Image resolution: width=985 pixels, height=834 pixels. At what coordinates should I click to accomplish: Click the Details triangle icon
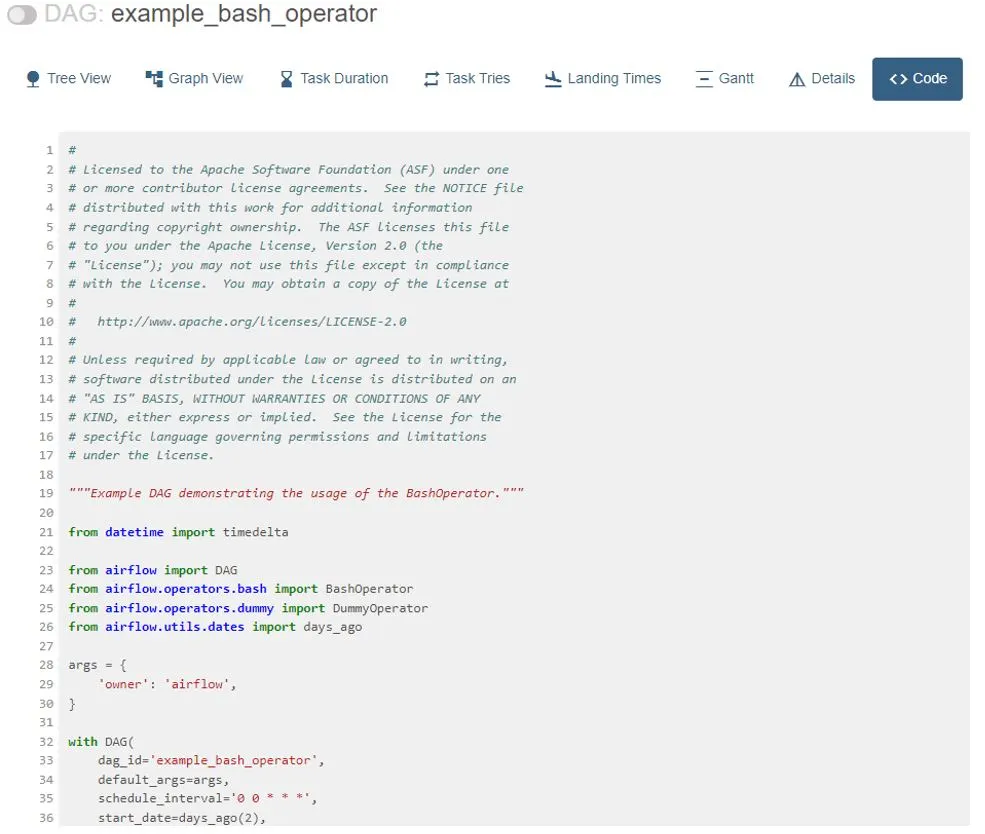pyautogui.click(x=797, y=79)
